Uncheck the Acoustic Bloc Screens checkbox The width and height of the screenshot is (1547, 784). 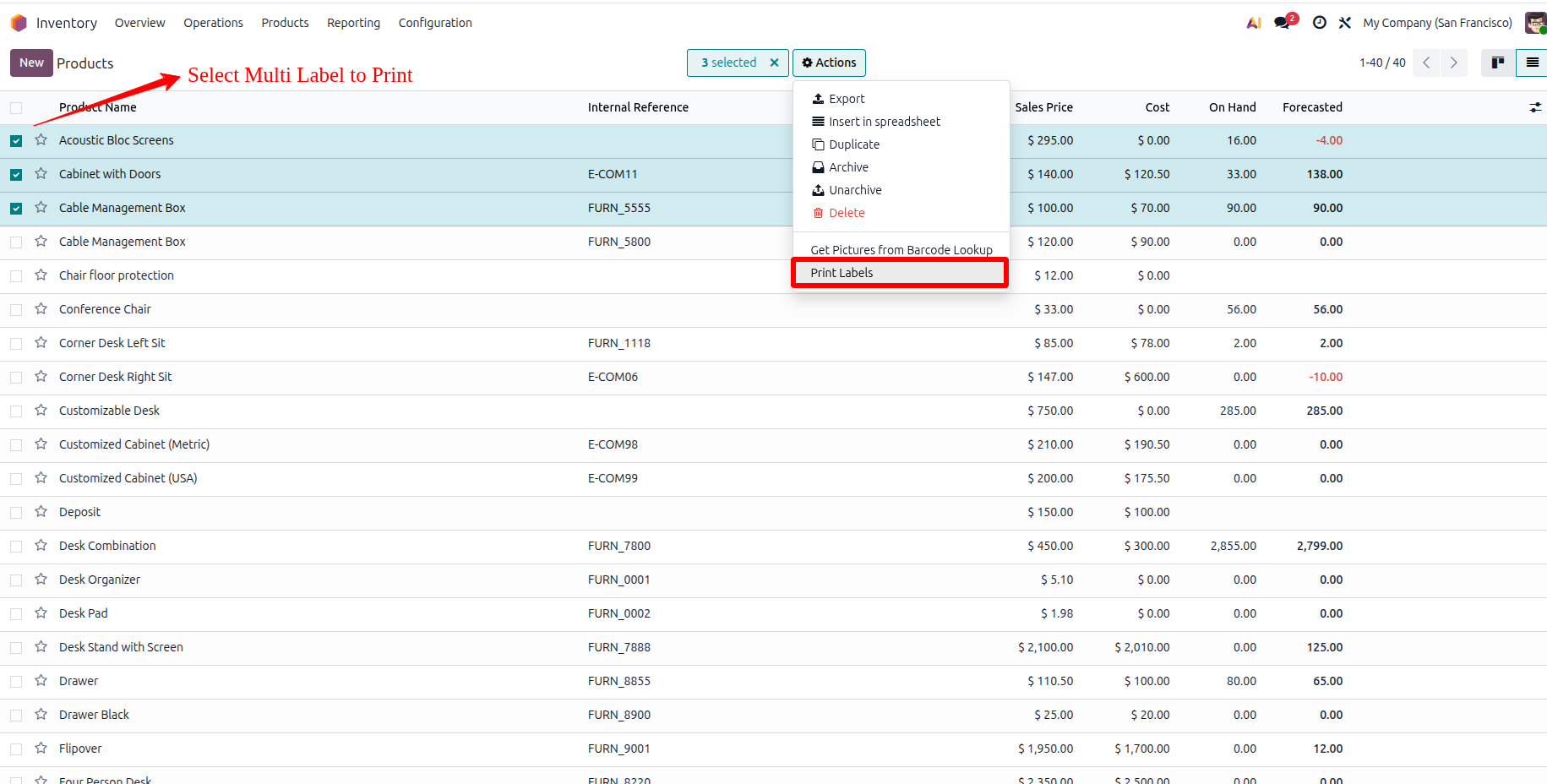pyautogui.click(x=16, y=141)
